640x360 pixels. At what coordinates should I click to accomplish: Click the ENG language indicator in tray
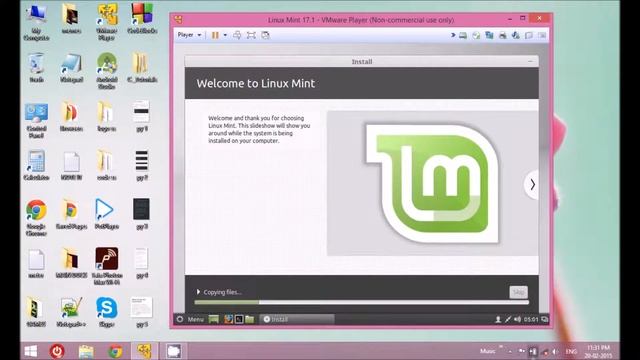point(571,351)
